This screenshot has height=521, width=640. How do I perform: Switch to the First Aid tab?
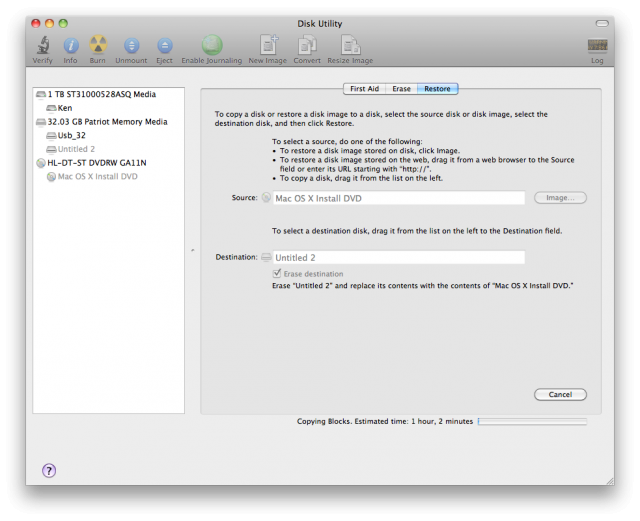pos(364,89)
